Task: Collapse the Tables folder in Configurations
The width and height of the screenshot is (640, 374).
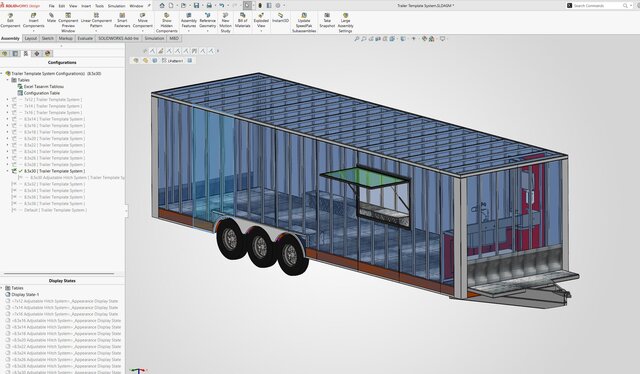Action: 8,80
